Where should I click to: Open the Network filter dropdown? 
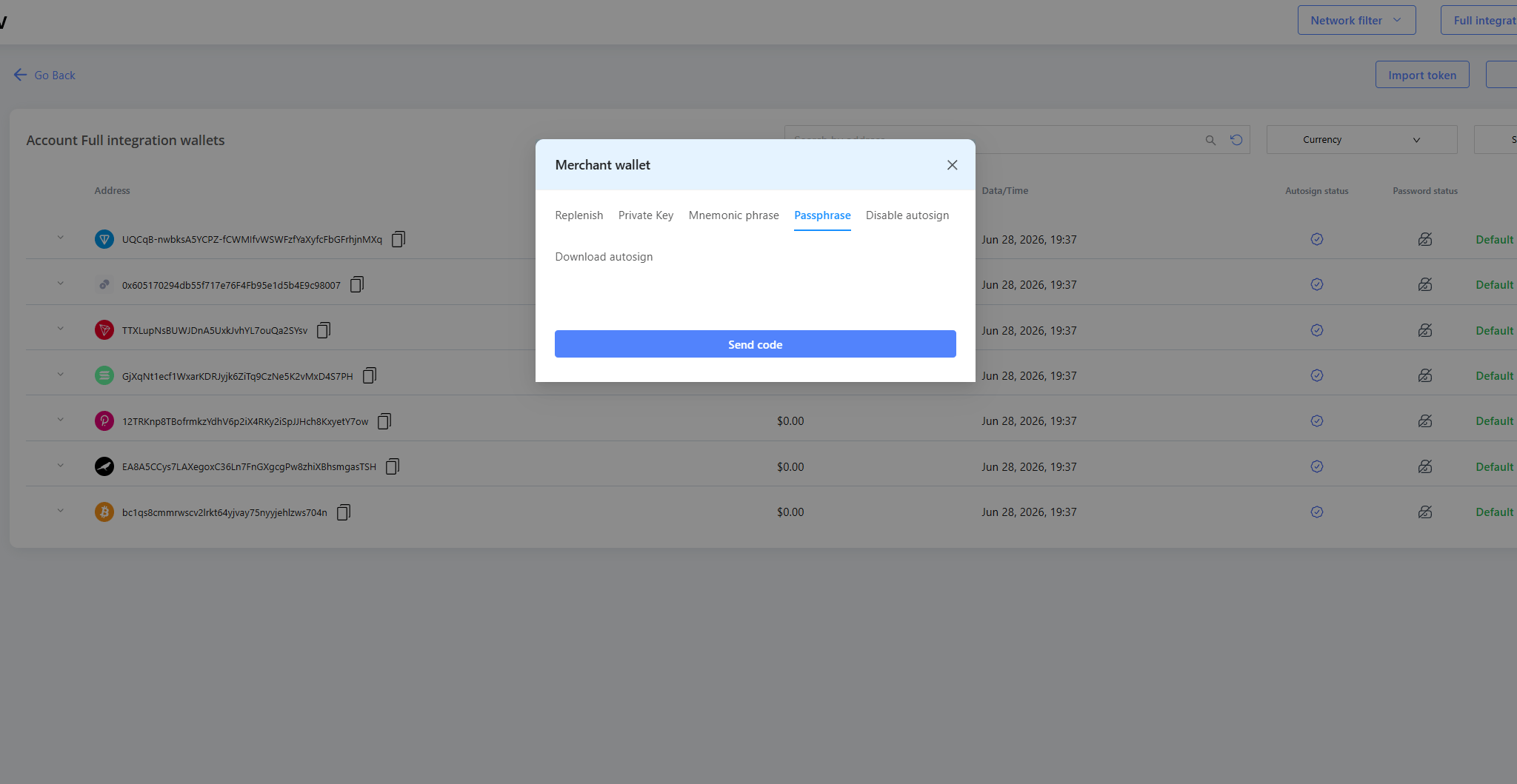(1356, 20)
